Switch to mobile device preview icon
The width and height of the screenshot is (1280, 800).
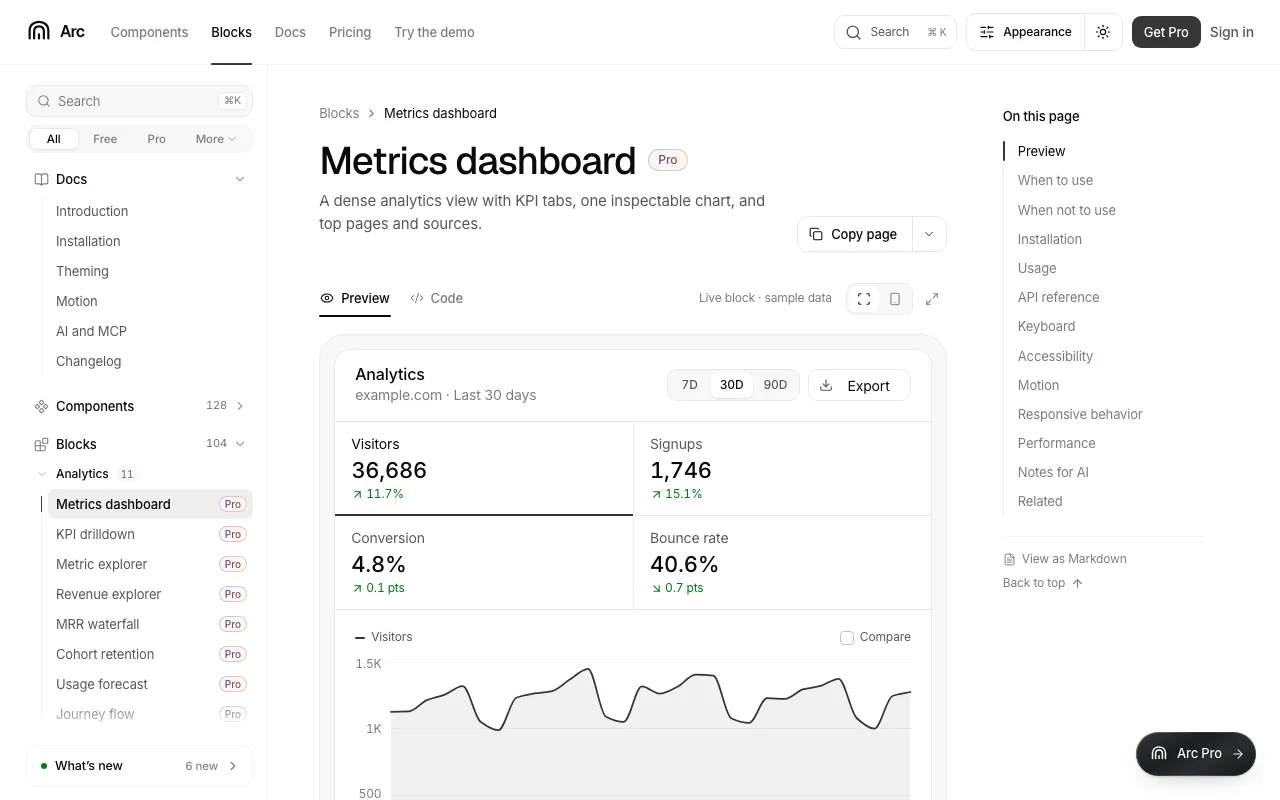(895, 299)
